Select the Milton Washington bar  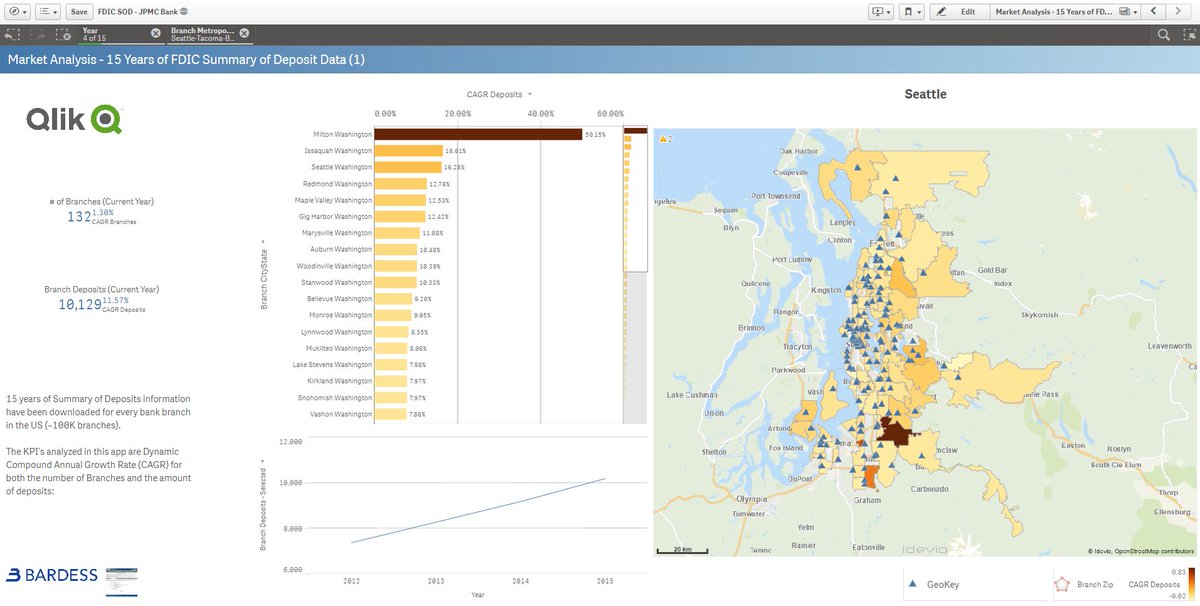pos(478,134)
